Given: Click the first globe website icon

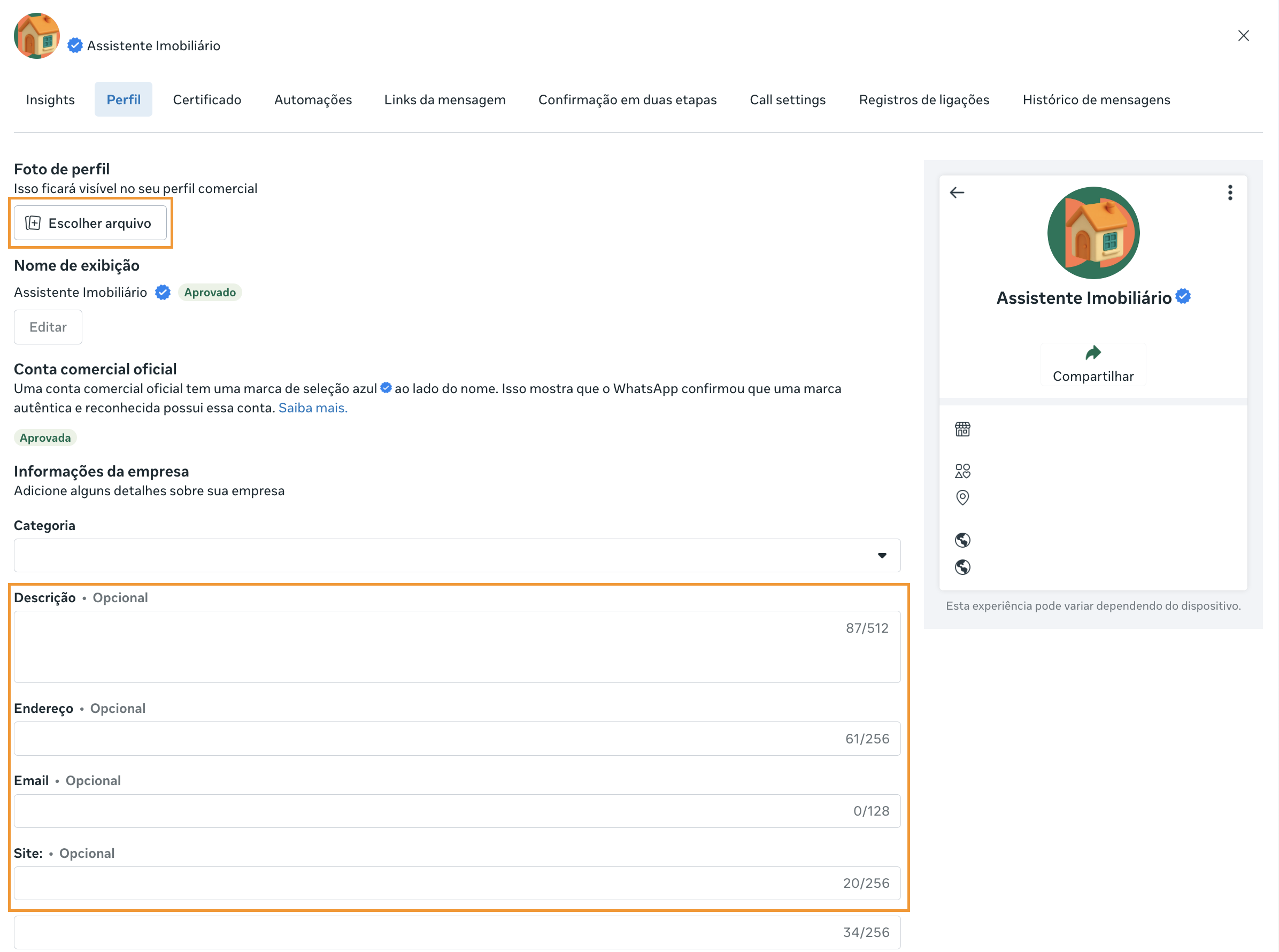Looking at the screenshot, I should tap(962, 540).
